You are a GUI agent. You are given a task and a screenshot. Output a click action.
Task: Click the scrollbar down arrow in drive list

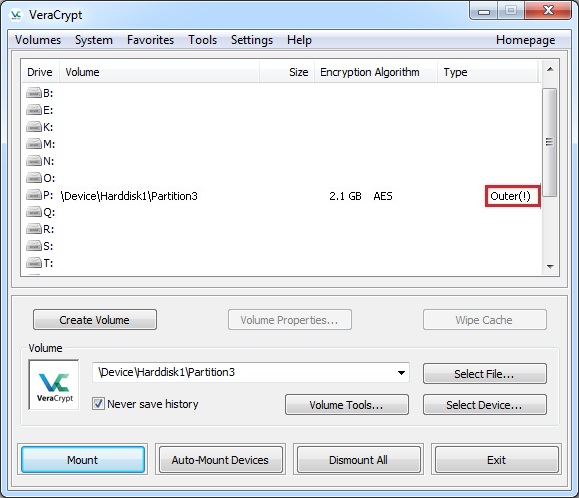coord(550,266)
